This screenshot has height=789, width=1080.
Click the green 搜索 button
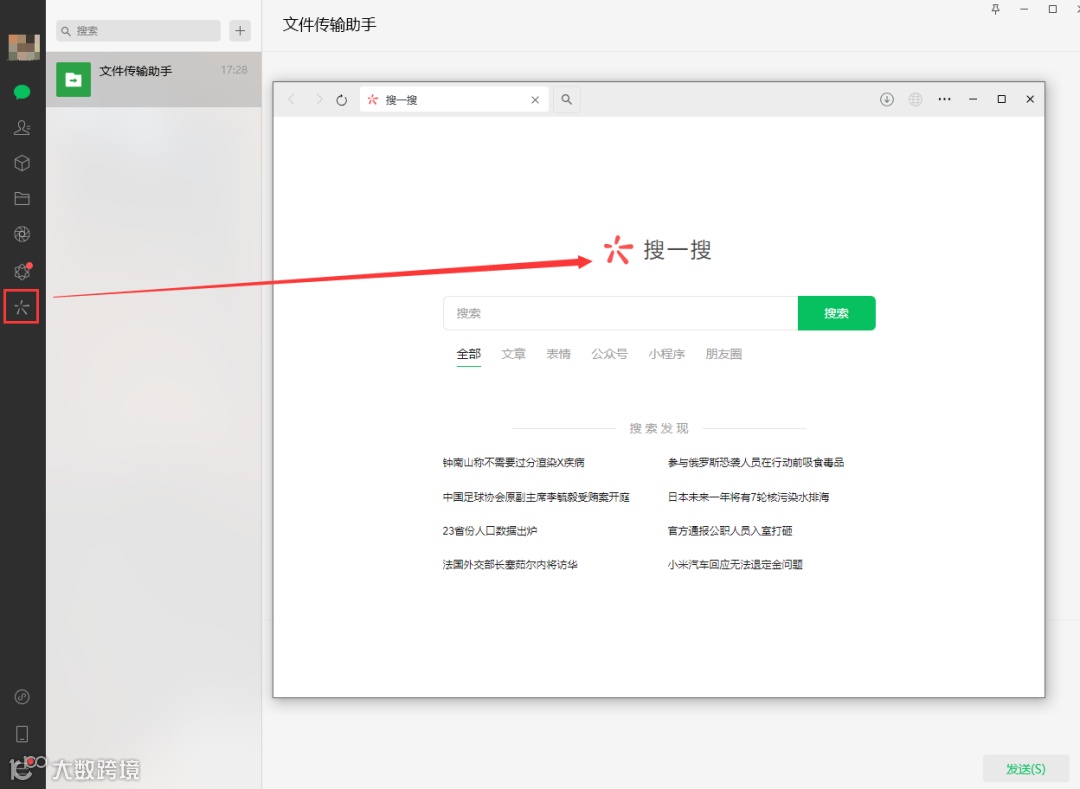pyautogui.click(x=836, y=313)
